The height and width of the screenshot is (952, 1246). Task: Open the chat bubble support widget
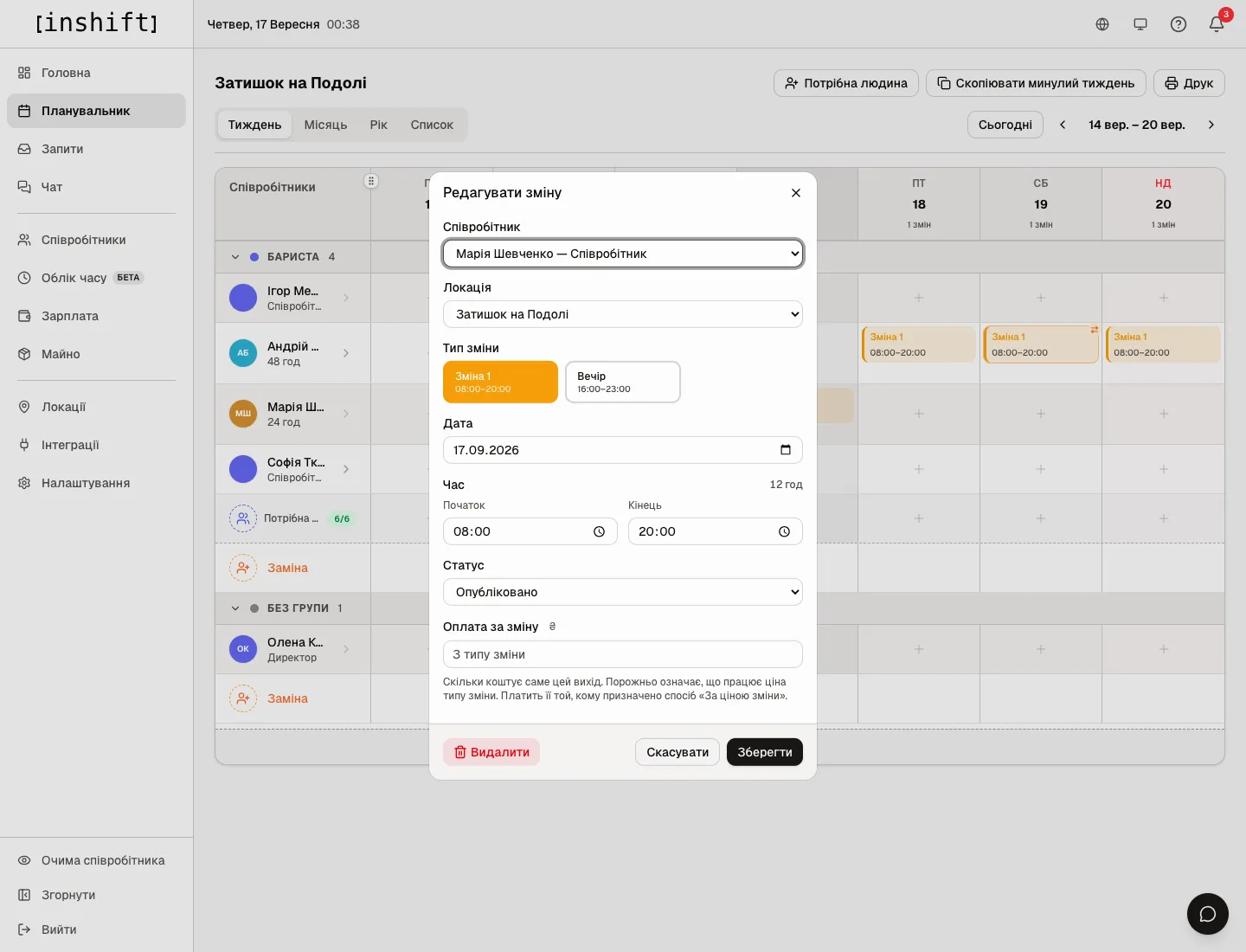pyautogui.click(x=1208, y=914)
